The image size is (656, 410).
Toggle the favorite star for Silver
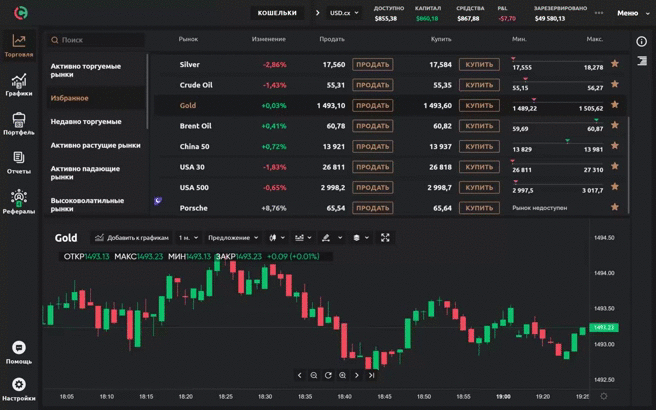(x=615, y=64)
